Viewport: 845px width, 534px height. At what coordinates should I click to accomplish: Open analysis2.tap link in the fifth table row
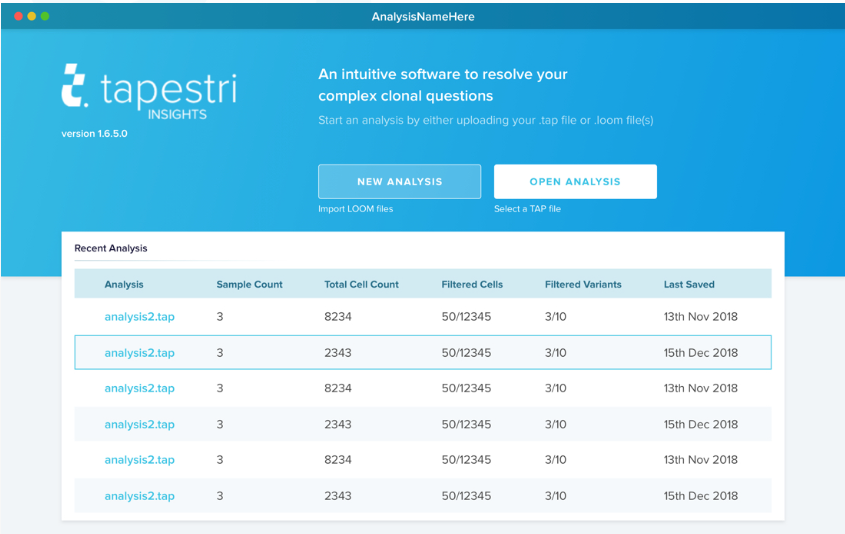[139, 460]
